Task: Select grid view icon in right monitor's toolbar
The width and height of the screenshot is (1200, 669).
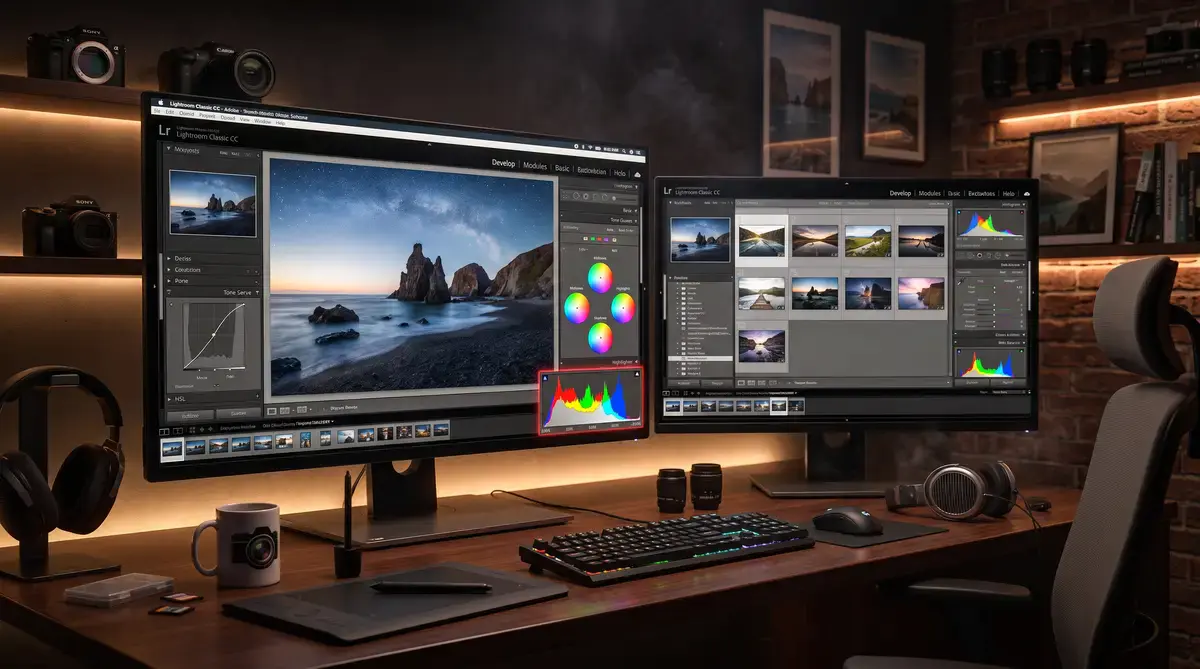Action: (743, 382)
